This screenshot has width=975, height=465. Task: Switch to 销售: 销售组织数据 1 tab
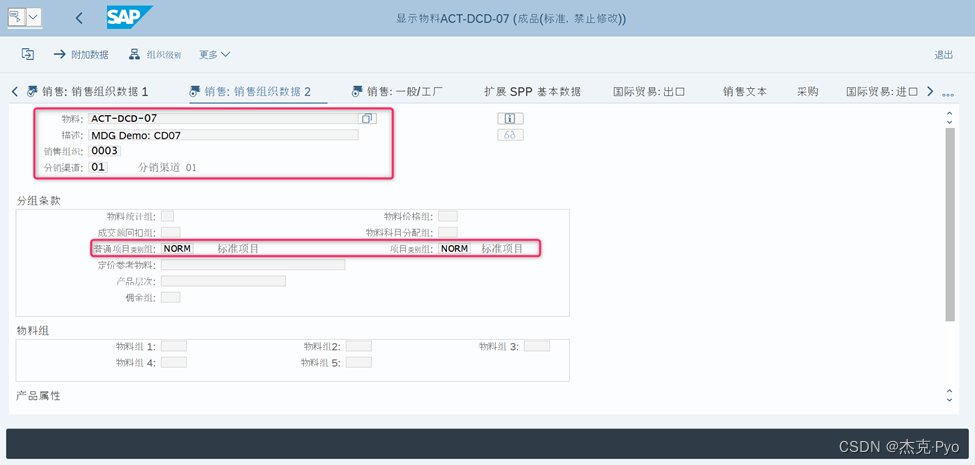click(87, 92)
